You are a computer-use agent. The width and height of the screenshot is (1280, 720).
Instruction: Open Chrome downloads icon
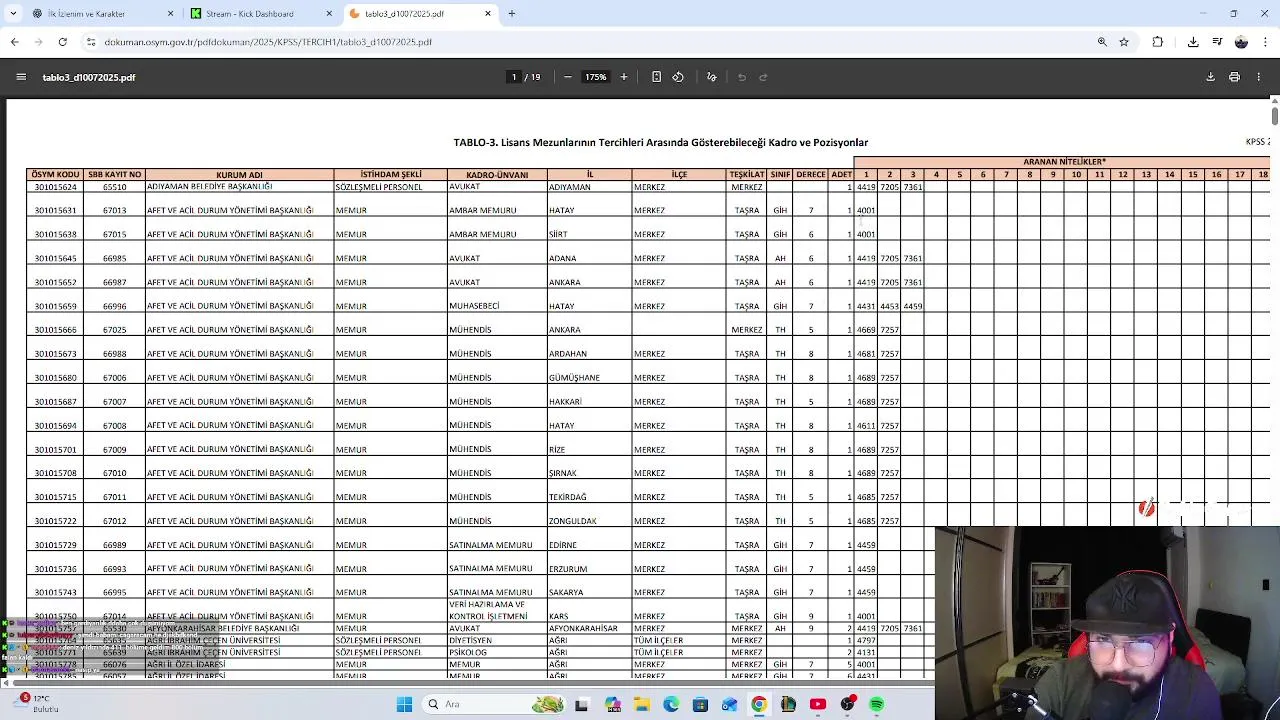pos(1193,42)
